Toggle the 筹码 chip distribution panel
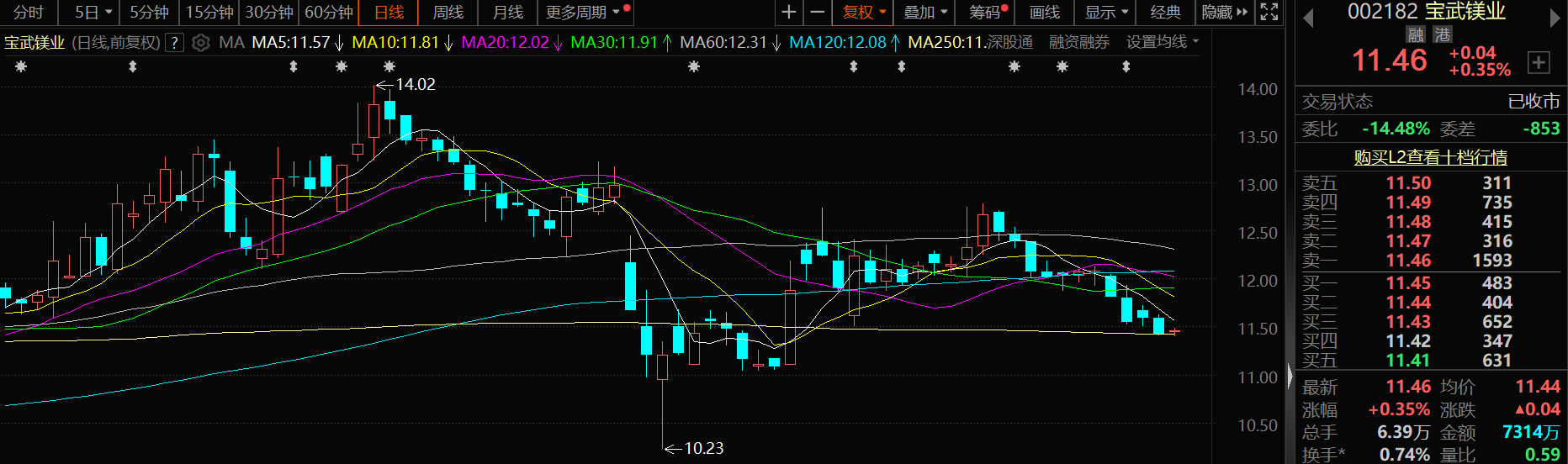This screenshot has width=1568, height=464. point(986,13)
